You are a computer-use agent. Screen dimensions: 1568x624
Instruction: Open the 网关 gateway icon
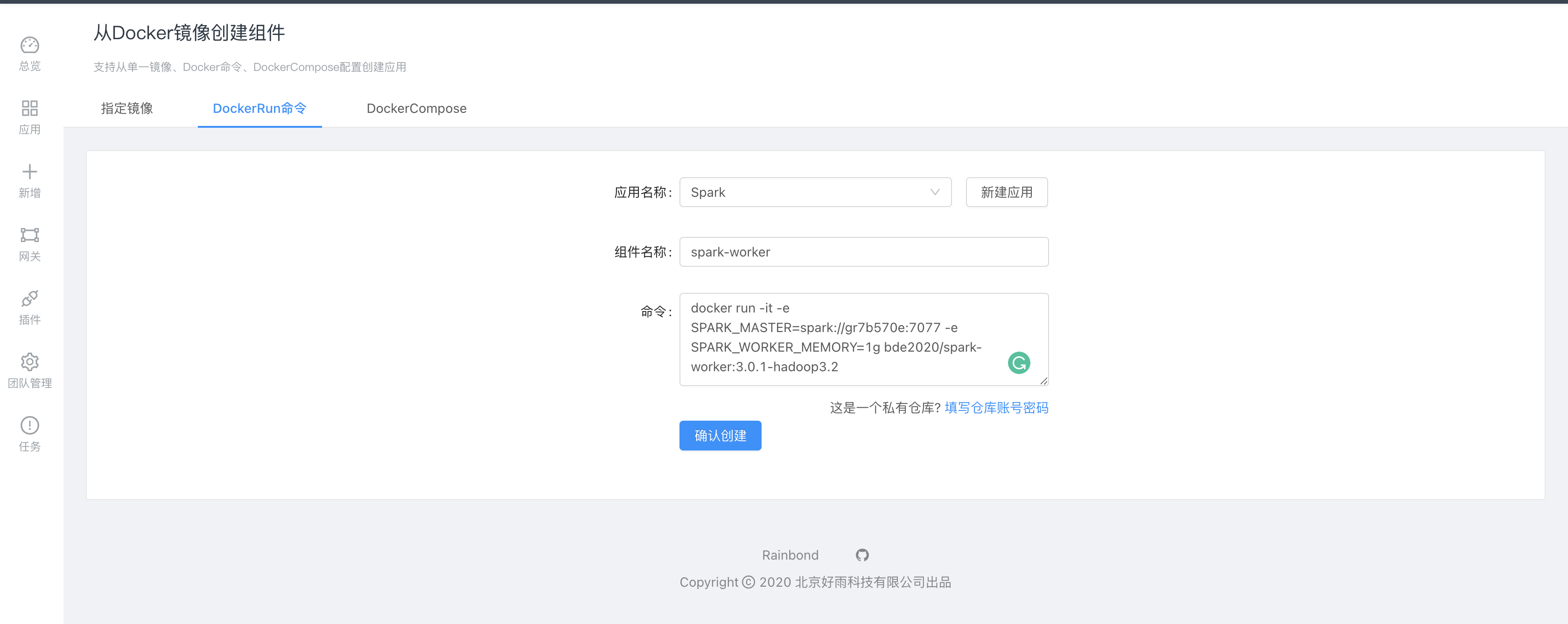click(29, 235)
